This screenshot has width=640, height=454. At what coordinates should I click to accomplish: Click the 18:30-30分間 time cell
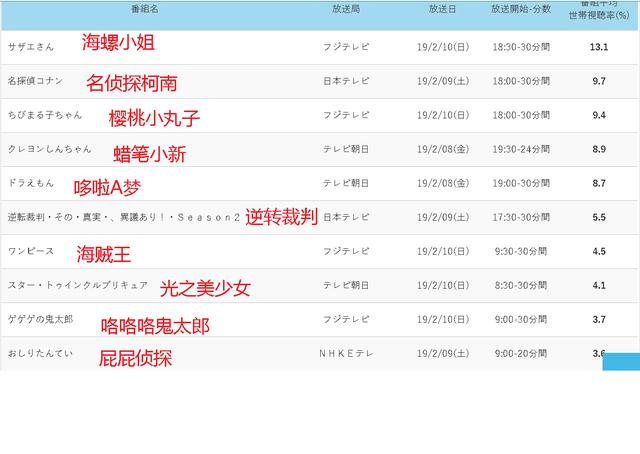coord(521,47)
